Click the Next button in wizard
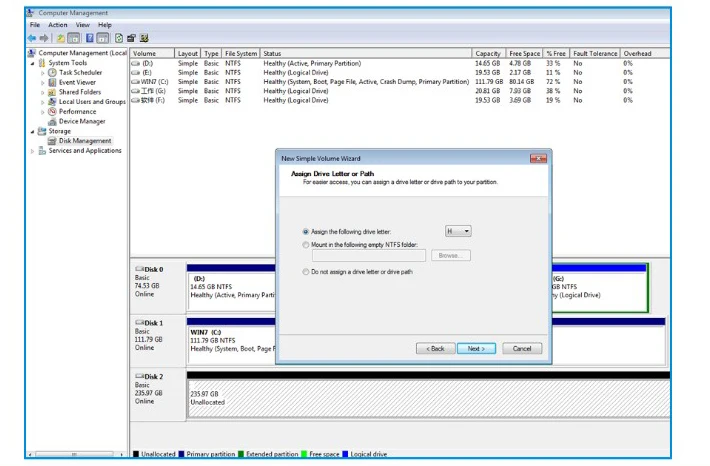This screenshot has height=466, width=710. (x=476, y=349)
